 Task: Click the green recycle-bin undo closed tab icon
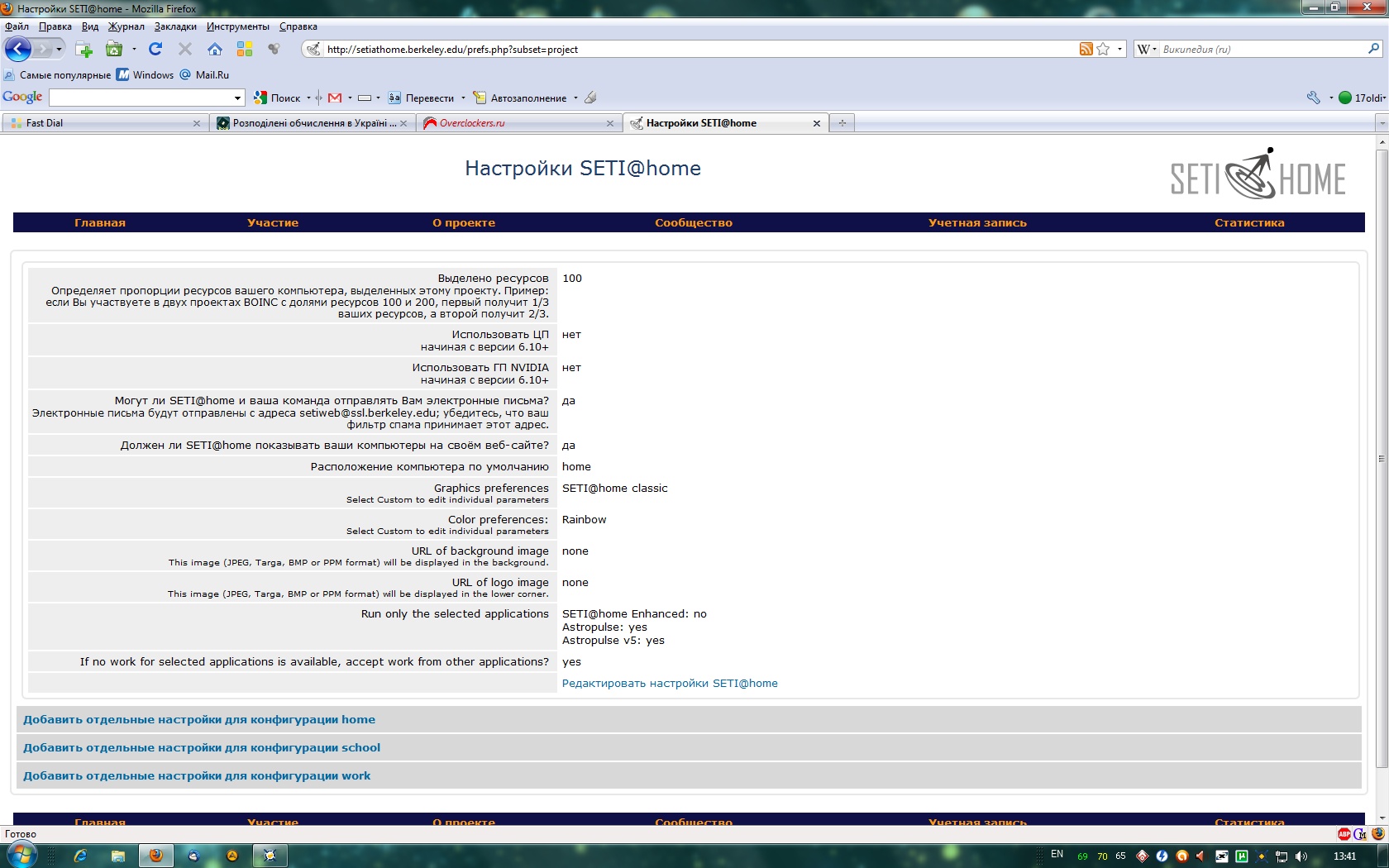[114, 50]
